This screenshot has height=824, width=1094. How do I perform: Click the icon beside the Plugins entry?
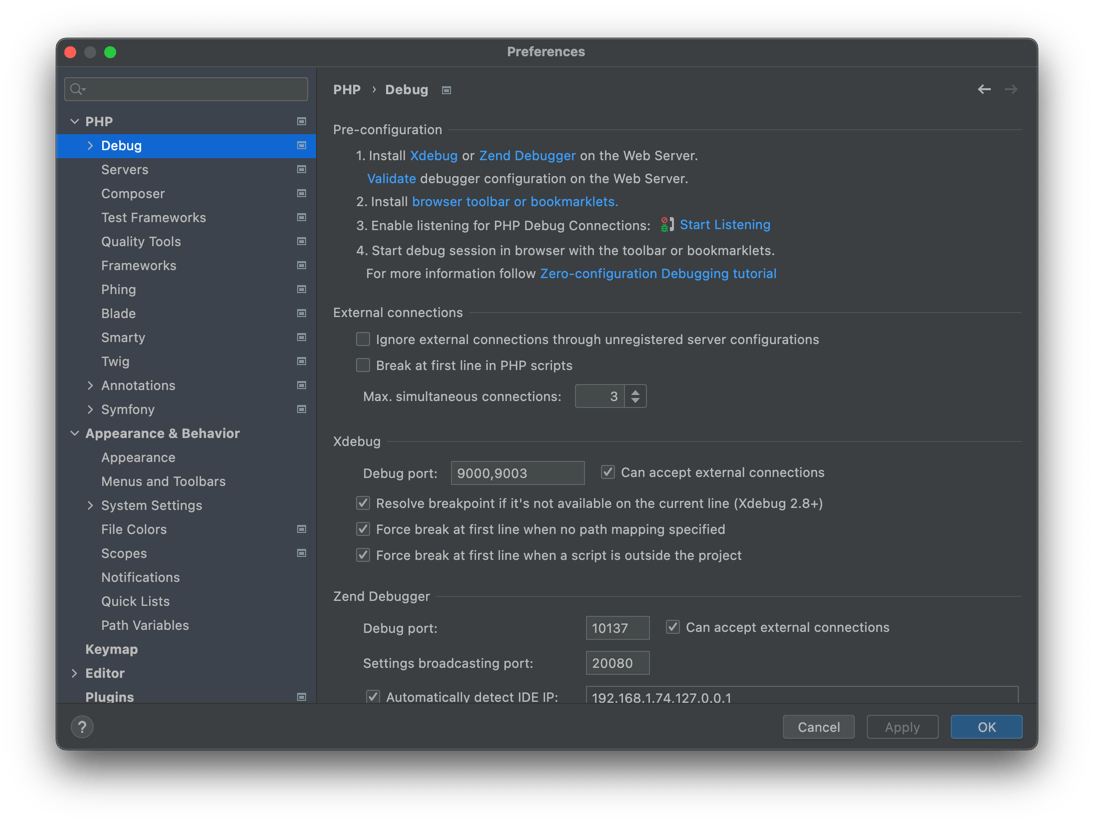pyautogui.click(x=301, y=697)
